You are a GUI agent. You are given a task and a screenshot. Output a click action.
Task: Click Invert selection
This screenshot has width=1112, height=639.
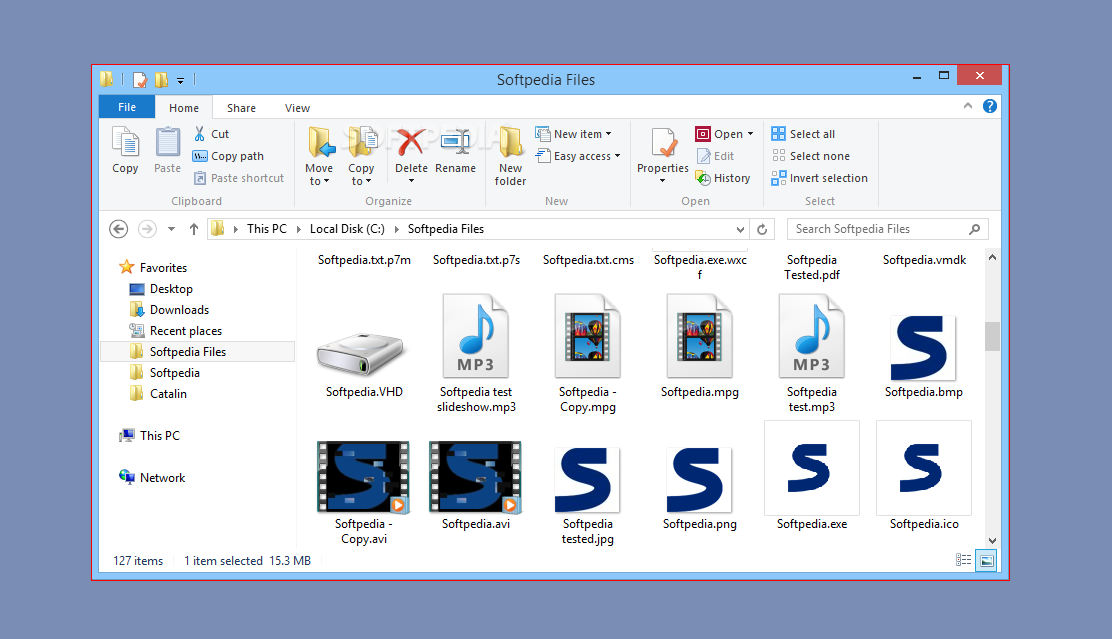[820, 178]
